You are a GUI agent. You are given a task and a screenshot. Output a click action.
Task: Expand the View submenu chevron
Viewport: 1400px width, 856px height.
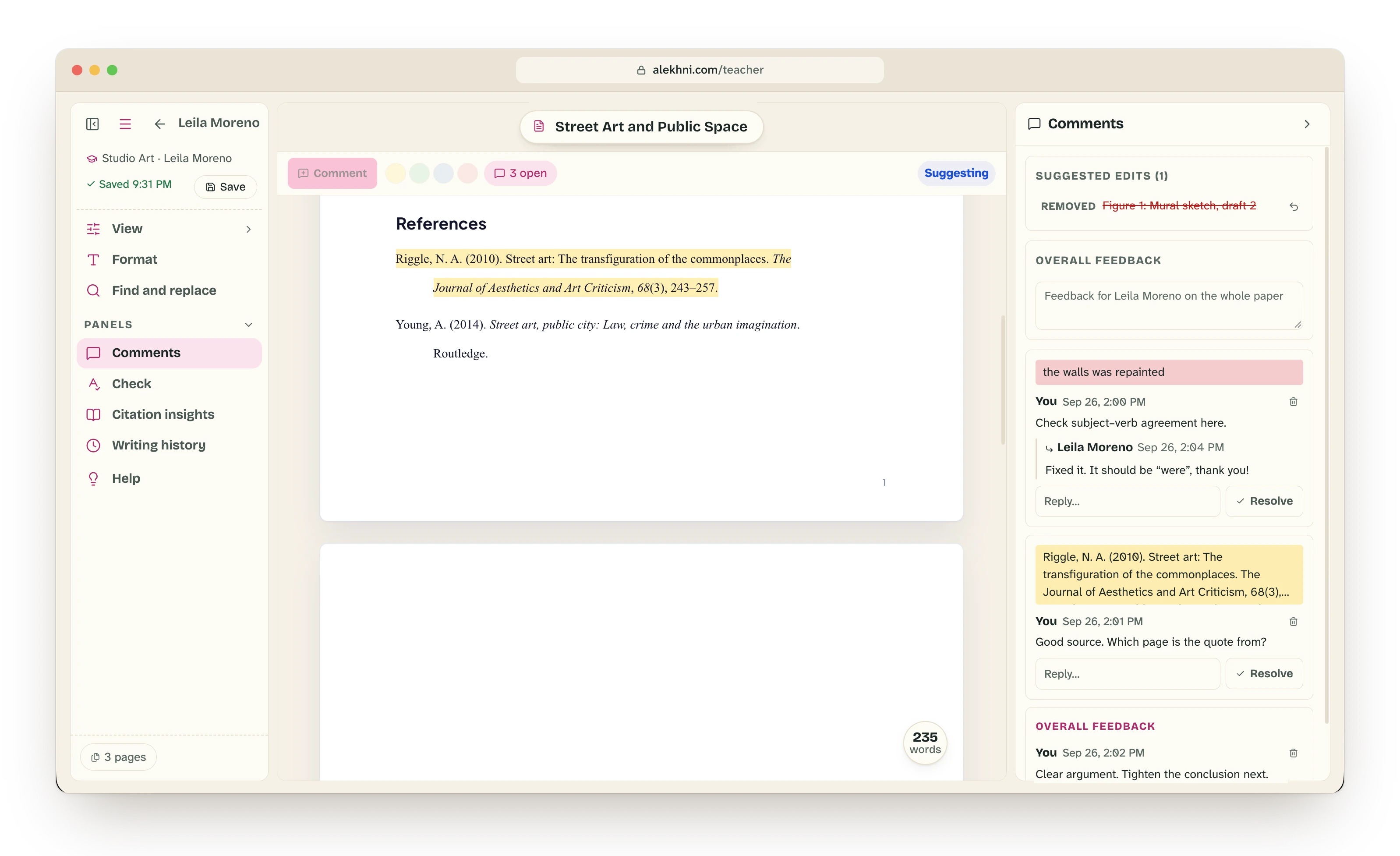[248, 229]
